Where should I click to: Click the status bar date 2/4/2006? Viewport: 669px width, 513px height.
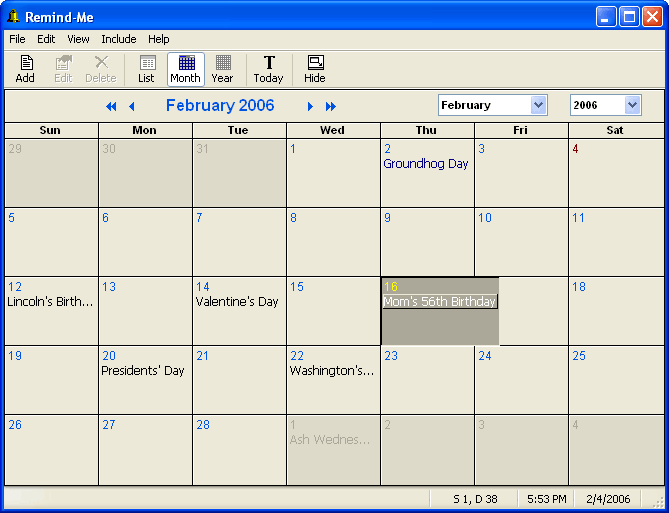[608, 499]
